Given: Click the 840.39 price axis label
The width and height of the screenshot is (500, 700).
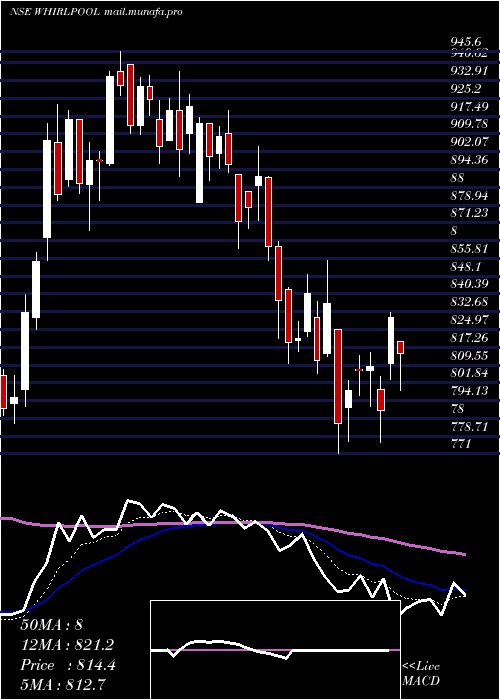Looking at the screenshot, I should 469,284.
